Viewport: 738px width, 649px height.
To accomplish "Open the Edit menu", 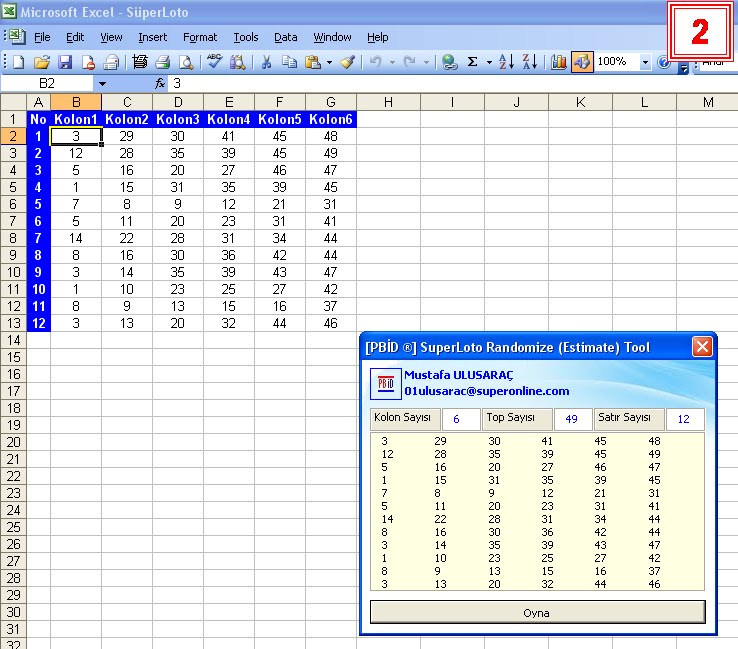I will point(75,37).
